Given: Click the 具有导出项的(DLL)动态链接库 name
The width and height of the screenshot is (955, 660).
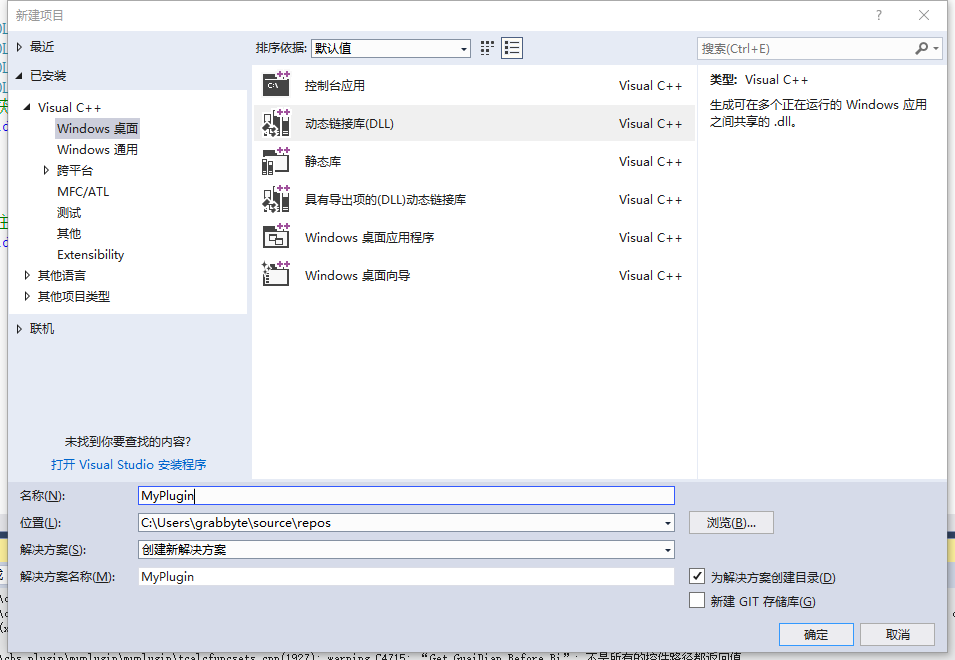Looking at the screenshot, I should click(x=385, y=200).
